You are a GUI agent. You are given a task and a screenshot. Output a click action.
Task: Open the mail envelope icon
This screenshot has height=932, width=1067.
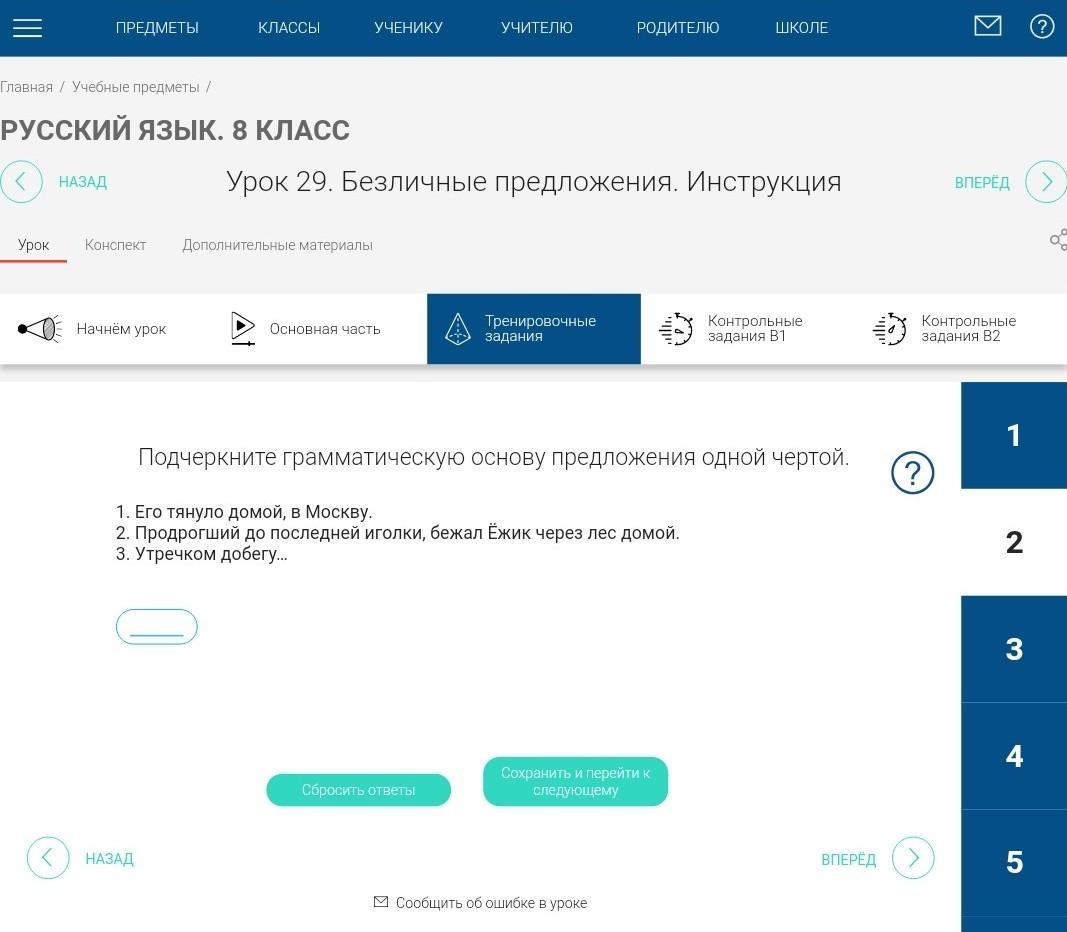987,26
